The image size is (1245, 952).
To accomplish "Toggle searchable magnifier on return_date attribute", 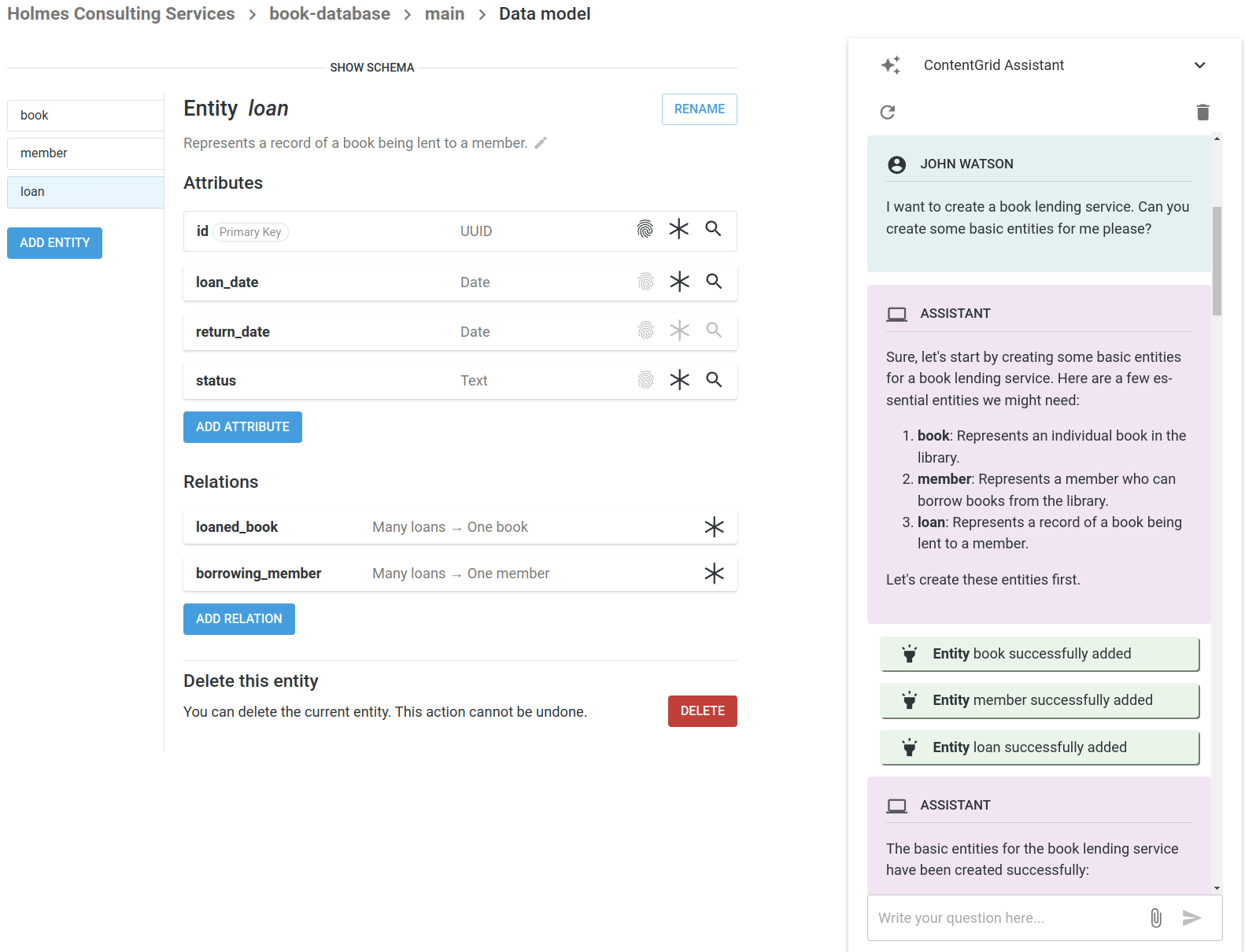I will point(714,330).
